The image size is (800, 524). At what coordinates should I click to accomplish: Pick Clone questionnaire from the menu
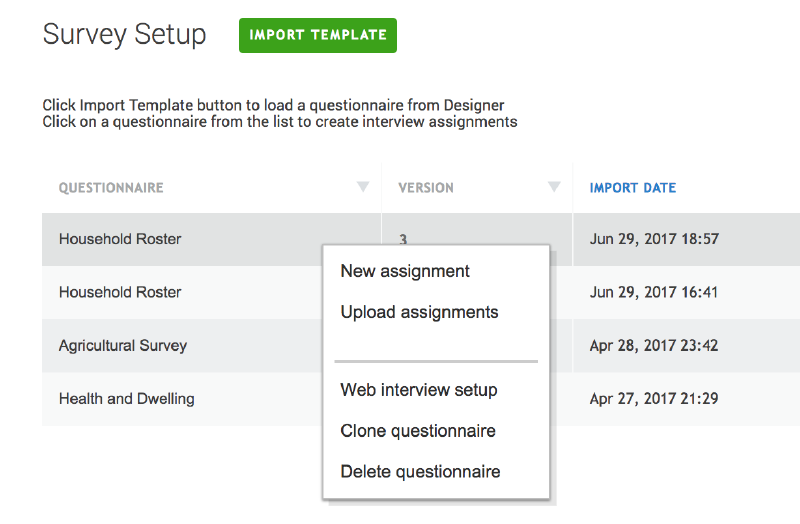pos(418,431)
